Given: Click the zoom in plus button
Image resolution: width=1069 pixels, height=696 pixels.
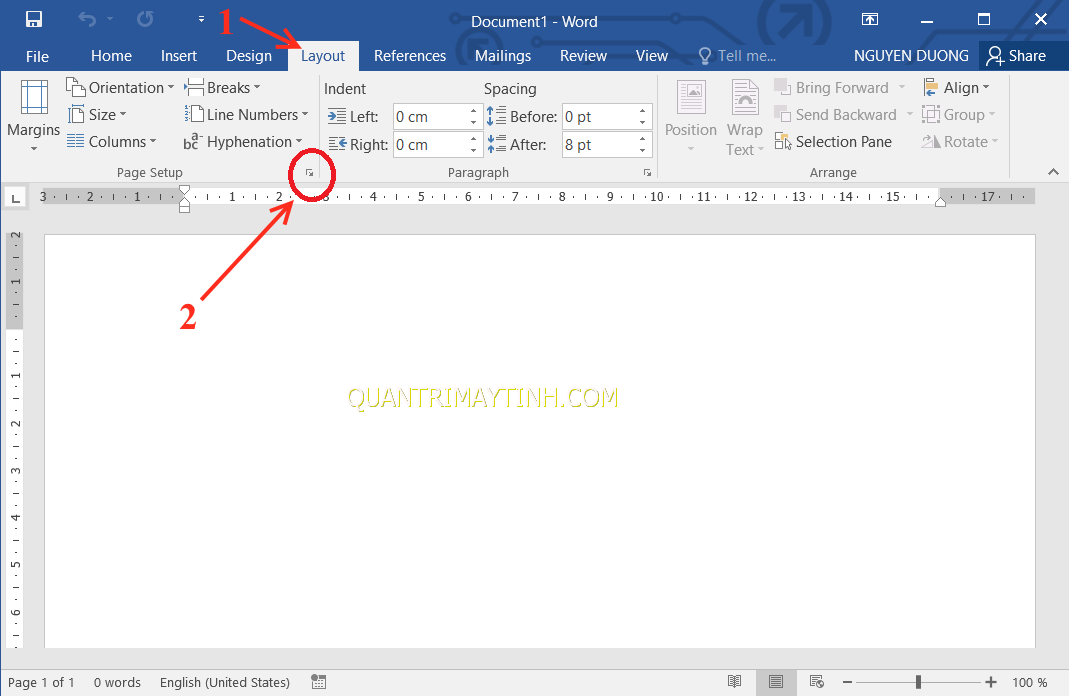Looking at the screenshot, I should click(x=991, y=682).
